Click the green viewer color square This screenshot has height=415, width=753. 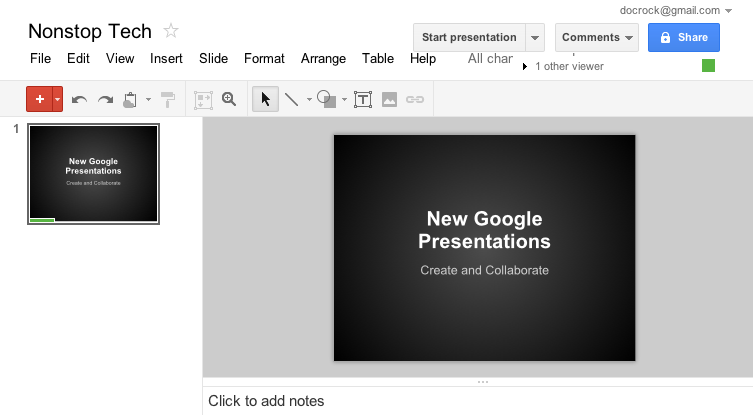708,65
